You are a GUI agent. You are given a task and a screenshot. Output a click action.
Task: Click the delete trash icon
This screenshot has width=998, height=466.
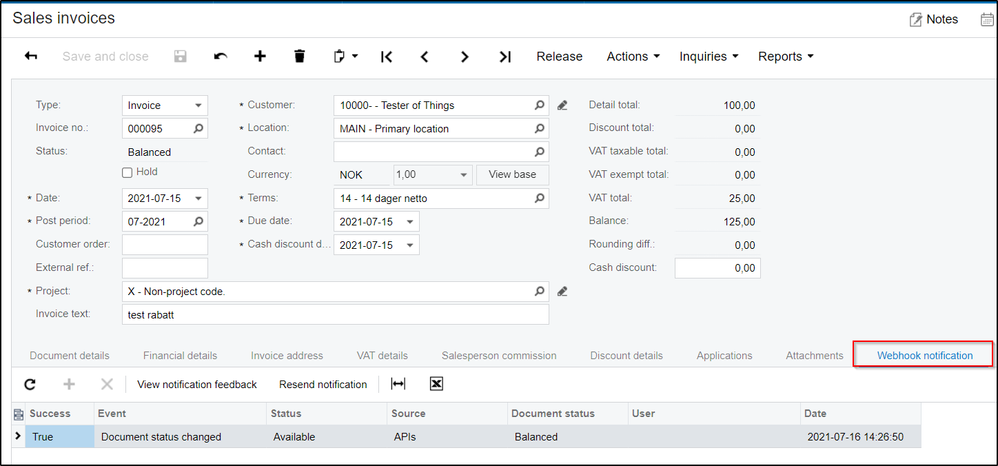point(299,57)
